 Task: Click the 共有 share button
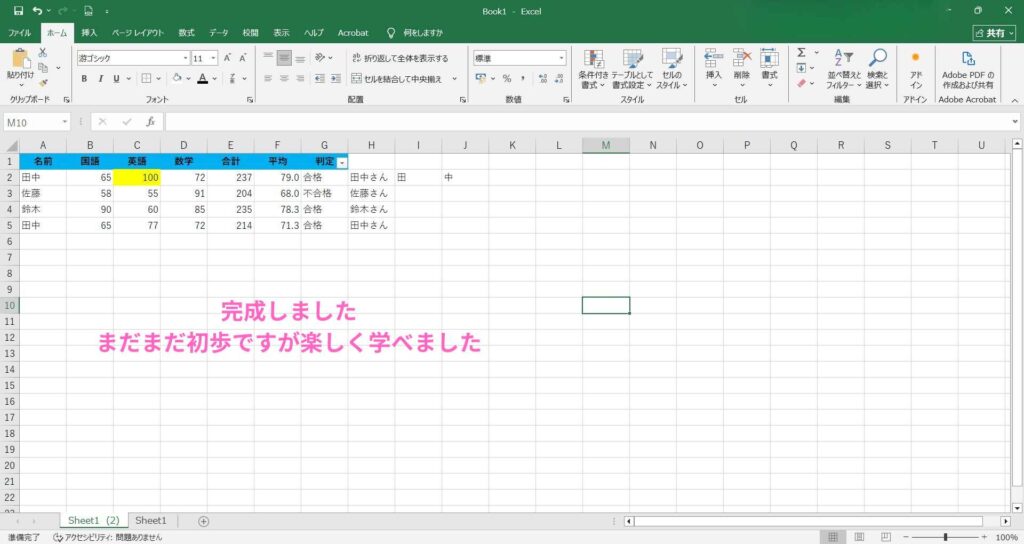(x=995, y=33)
